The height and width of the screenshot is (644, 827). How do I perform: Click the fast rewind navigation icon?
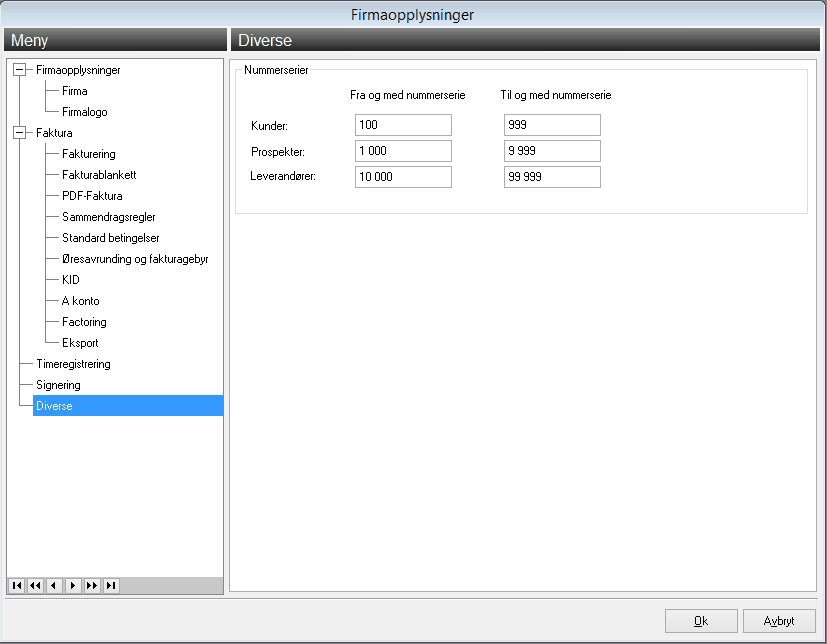35,585
